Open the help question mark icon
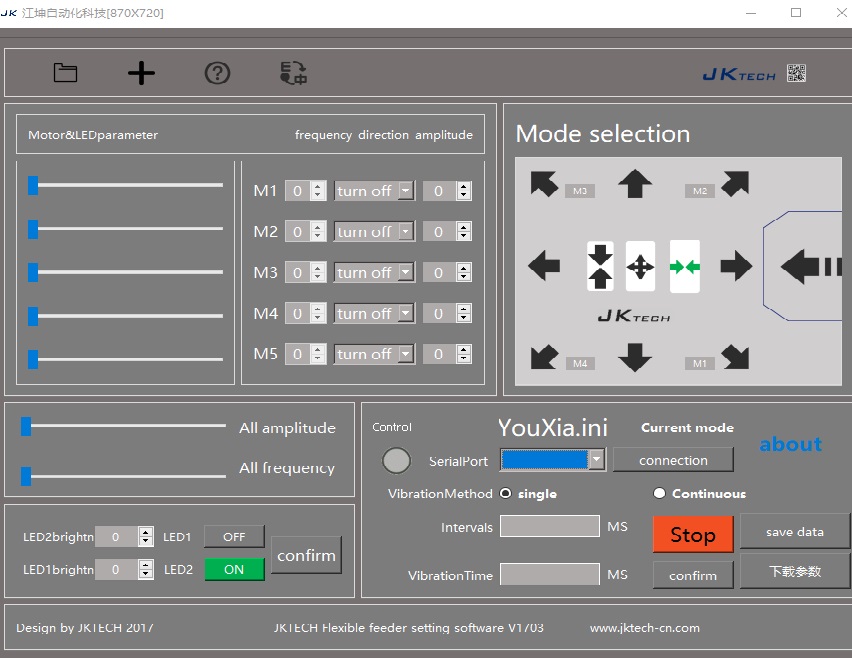This screenshot has width=852, height=658. click(217, 73)
